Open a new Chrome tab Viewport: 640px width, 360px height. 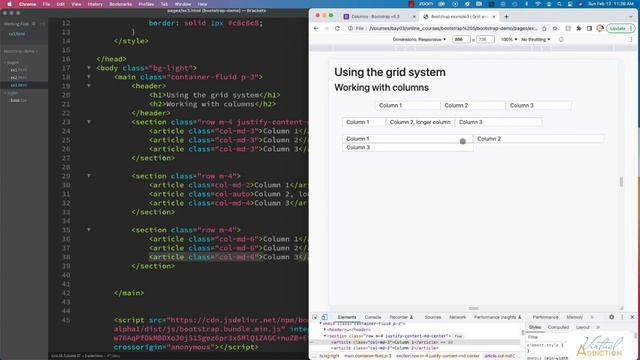[506, 17]
